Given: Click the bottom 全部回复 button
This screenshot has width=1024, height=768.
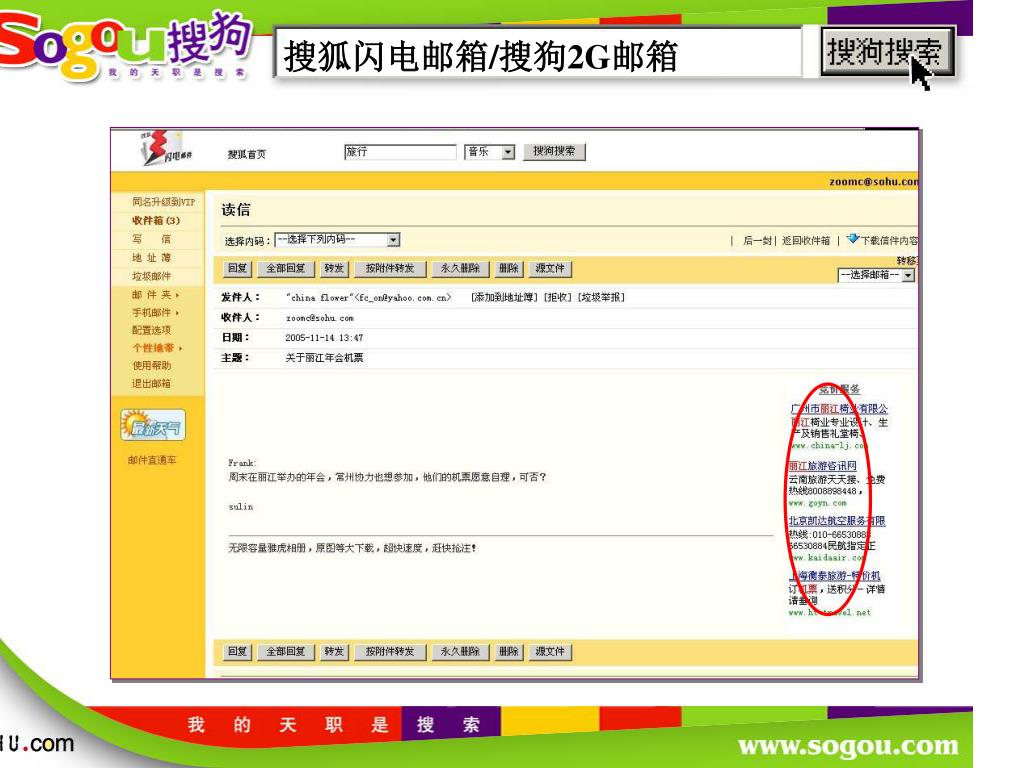Looking at the screenshot, I should click(285, 652).
